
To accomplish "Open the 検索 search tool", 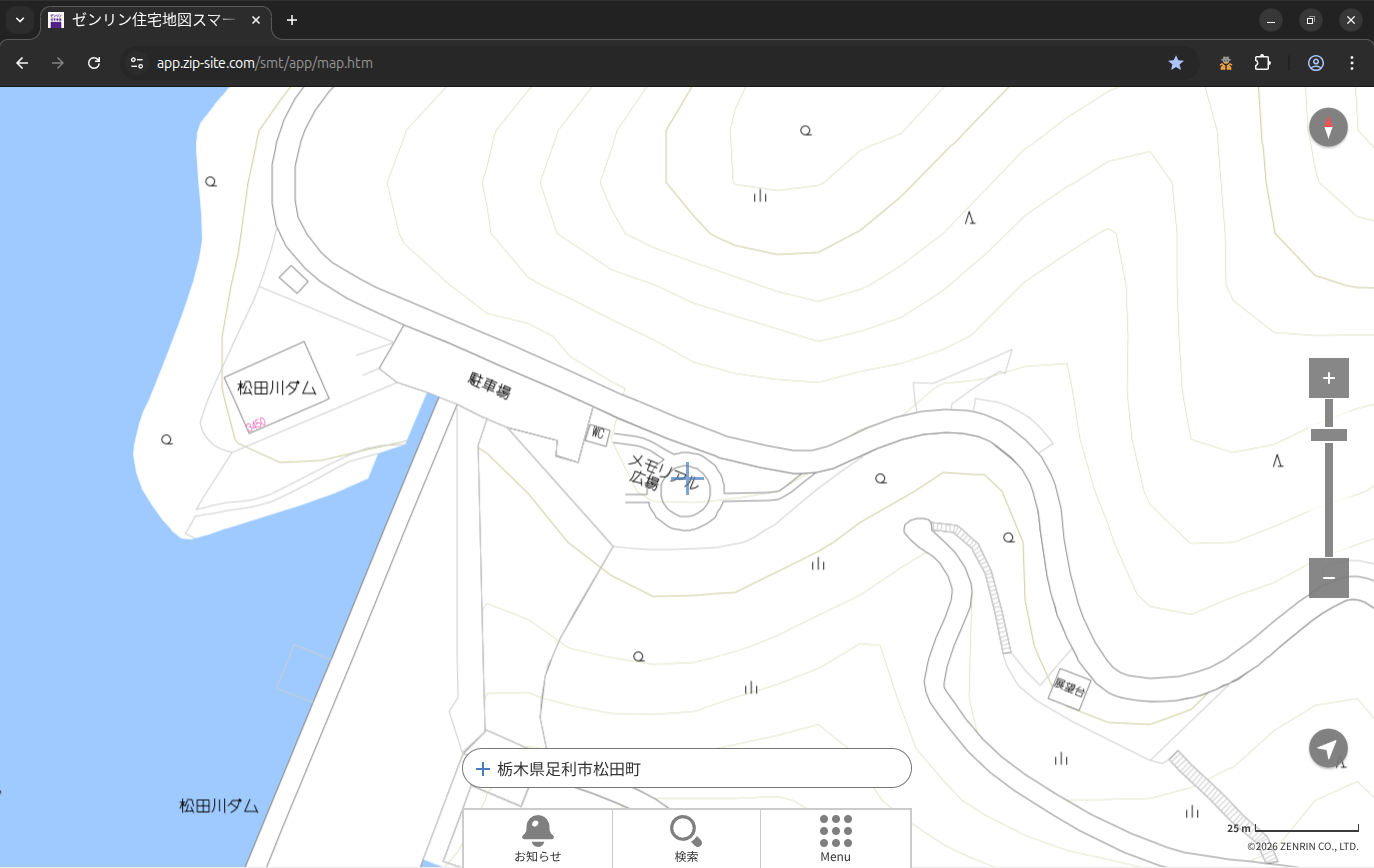I will coord(686,838).
